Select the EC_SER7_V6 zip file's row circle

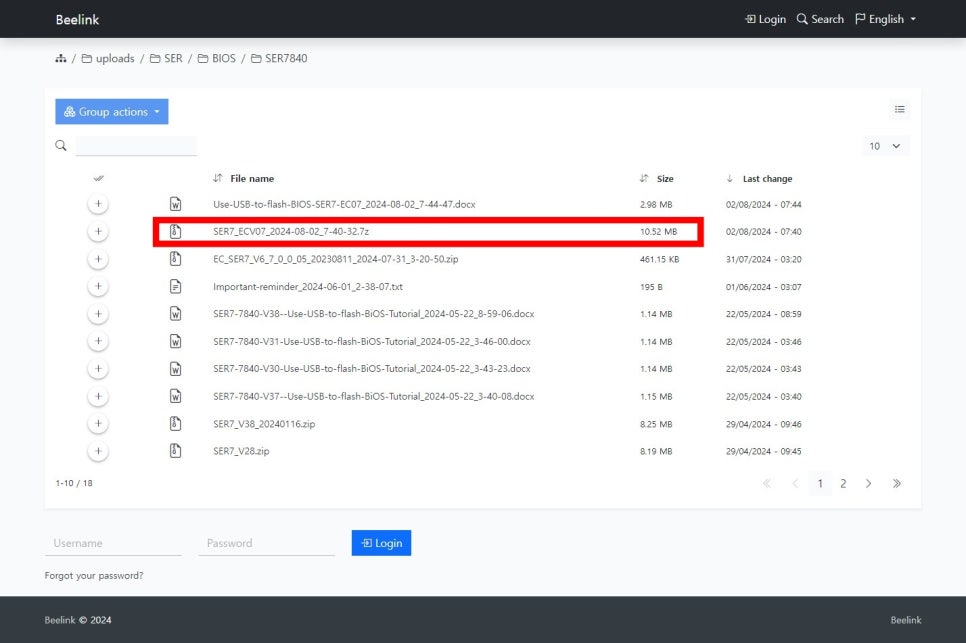coord(98,259)
